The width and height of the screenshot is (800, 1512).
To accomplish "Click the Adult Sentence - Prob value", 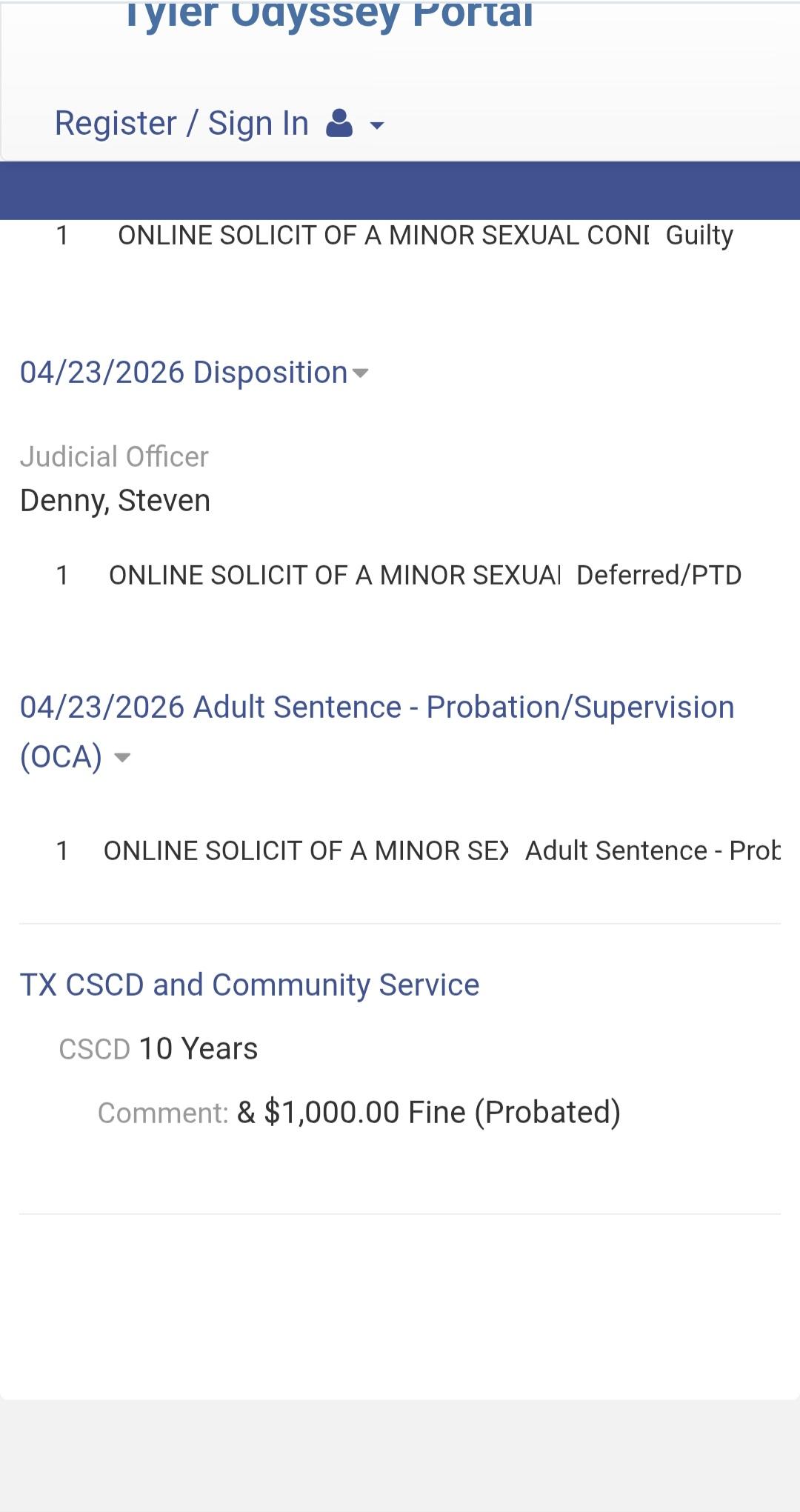I will coord(652,851).
